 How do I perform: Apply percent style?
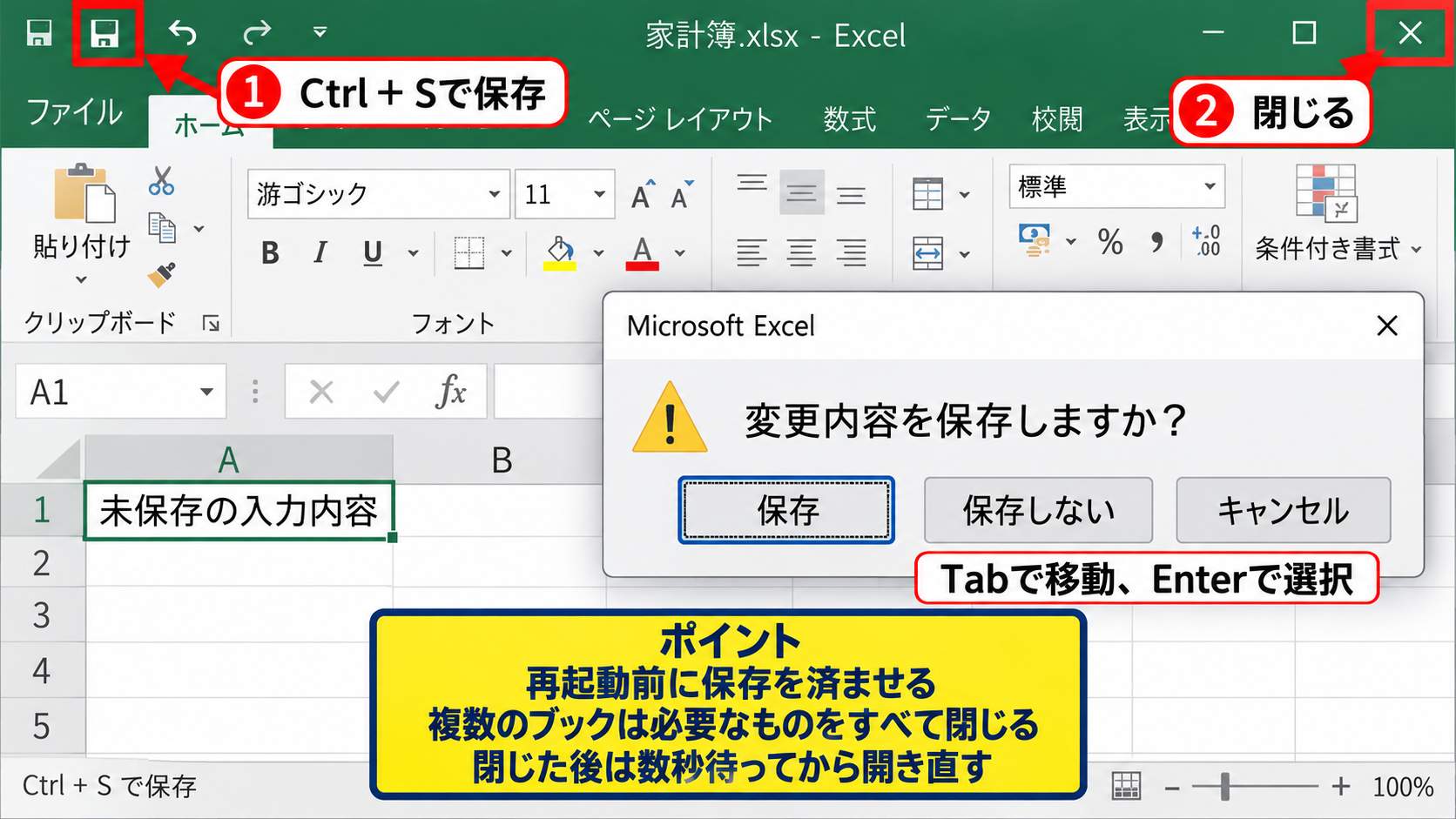point(1110,241)
